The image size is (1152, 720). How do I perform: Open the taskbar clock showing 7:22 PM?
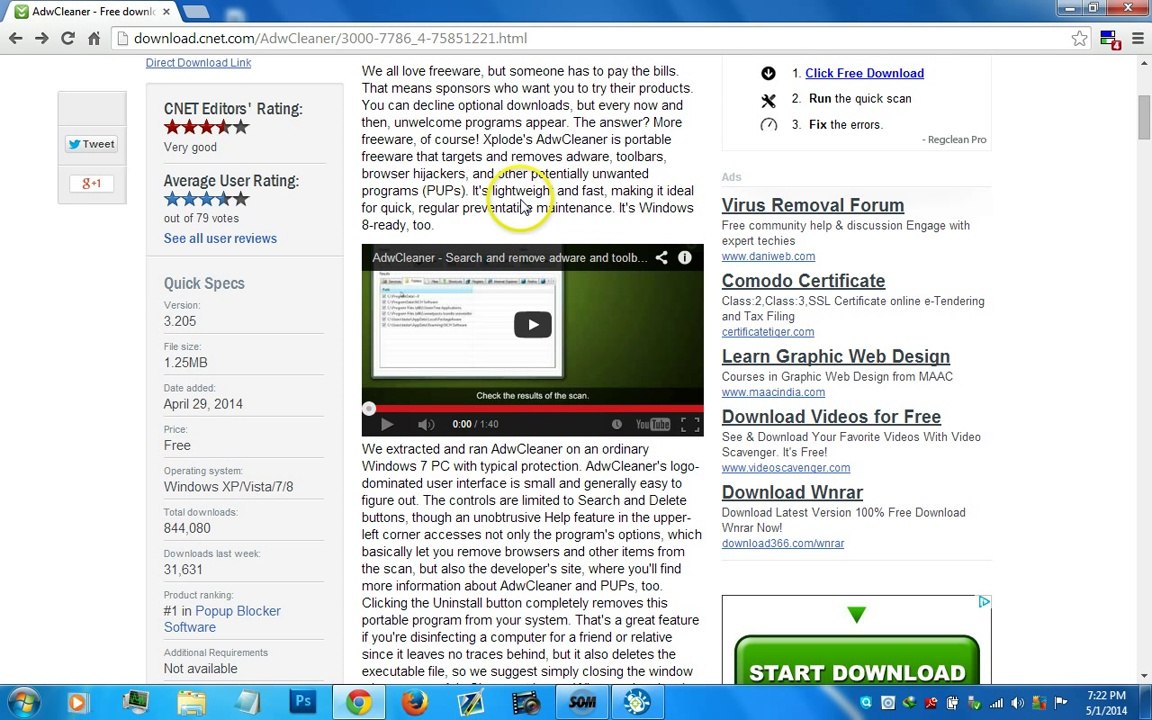click(1106, 702)
